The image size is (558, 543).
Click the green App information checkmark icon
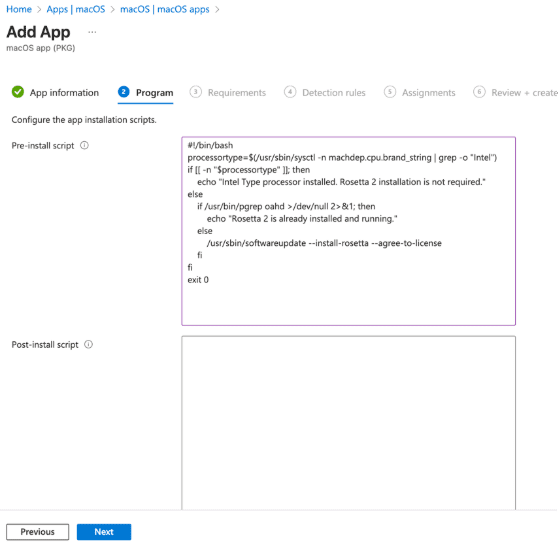18,92
